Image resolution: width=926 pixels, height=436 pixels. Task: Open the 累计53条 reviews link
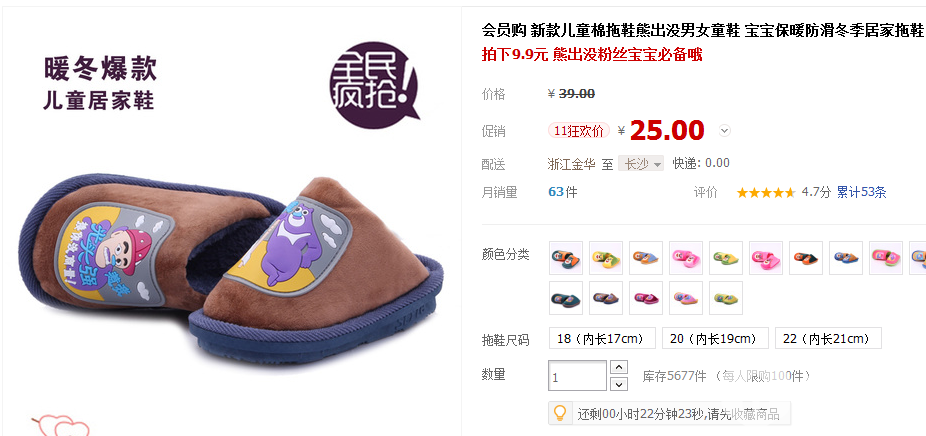tap(861, 192)
